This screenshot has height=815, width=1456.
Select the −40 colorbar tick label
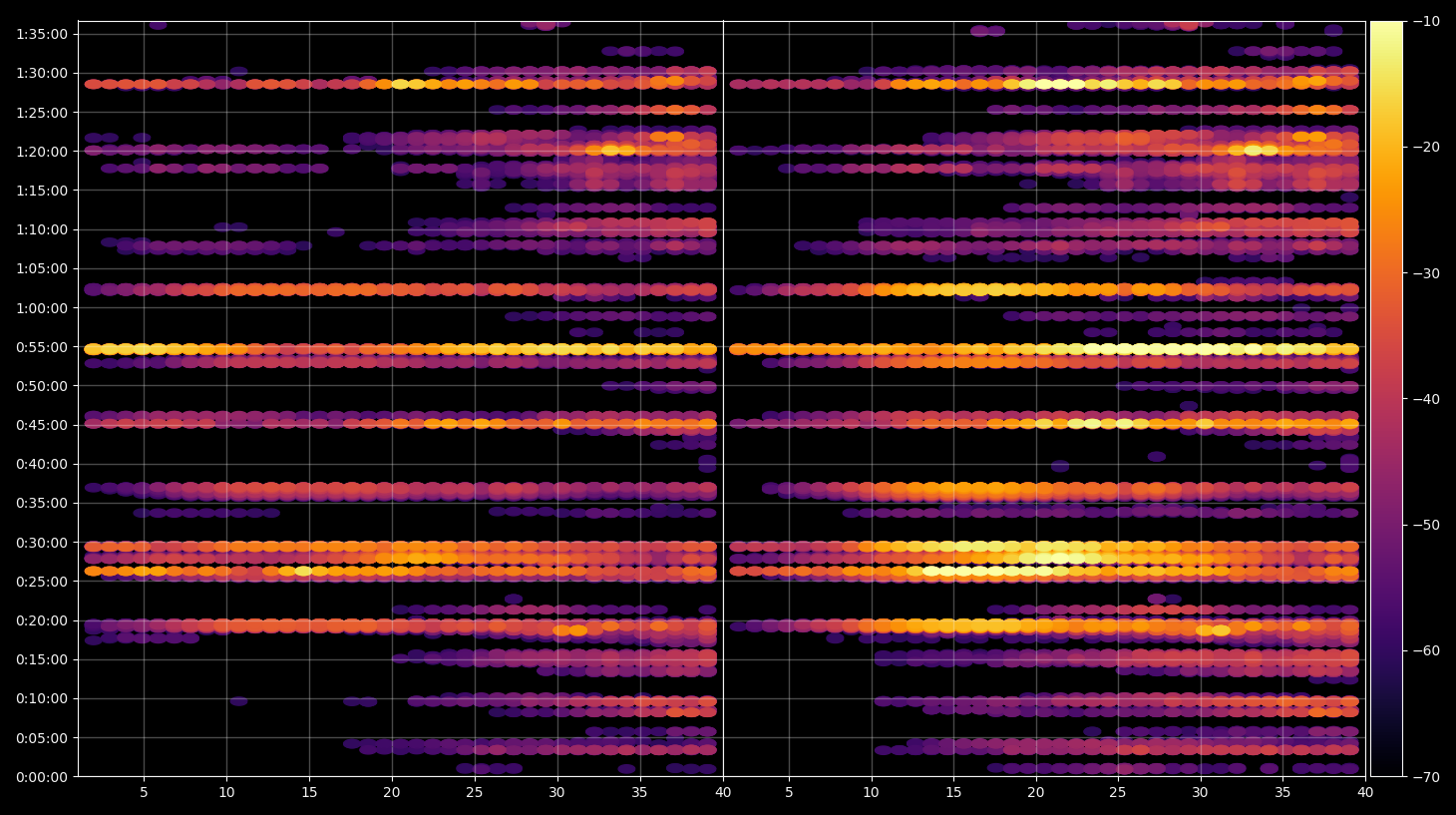pyautogui.click(x=1426, y=399)
